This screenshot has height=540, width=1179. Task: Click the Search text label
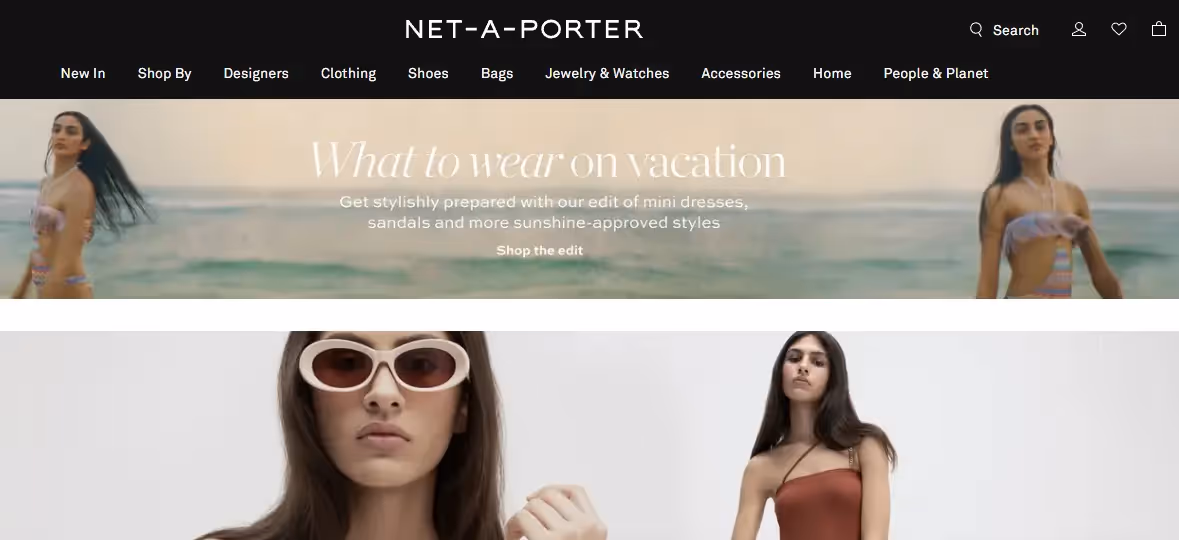point(1015,30)
